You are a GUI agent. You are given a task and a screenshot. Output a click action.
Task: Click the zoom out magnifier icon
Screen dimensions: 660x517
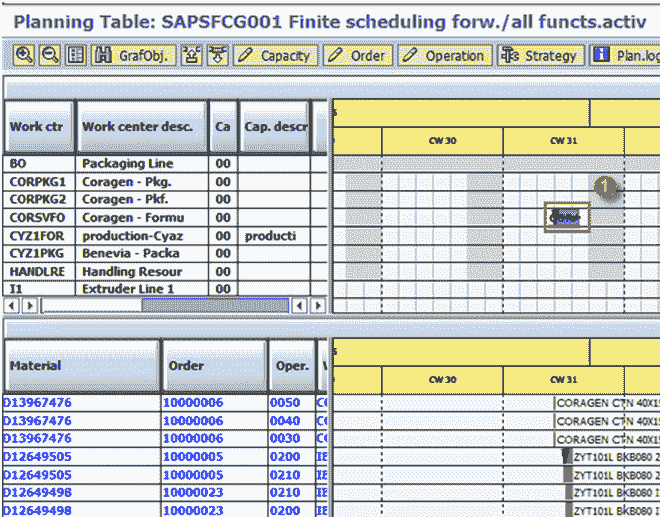tap(50, 55)
